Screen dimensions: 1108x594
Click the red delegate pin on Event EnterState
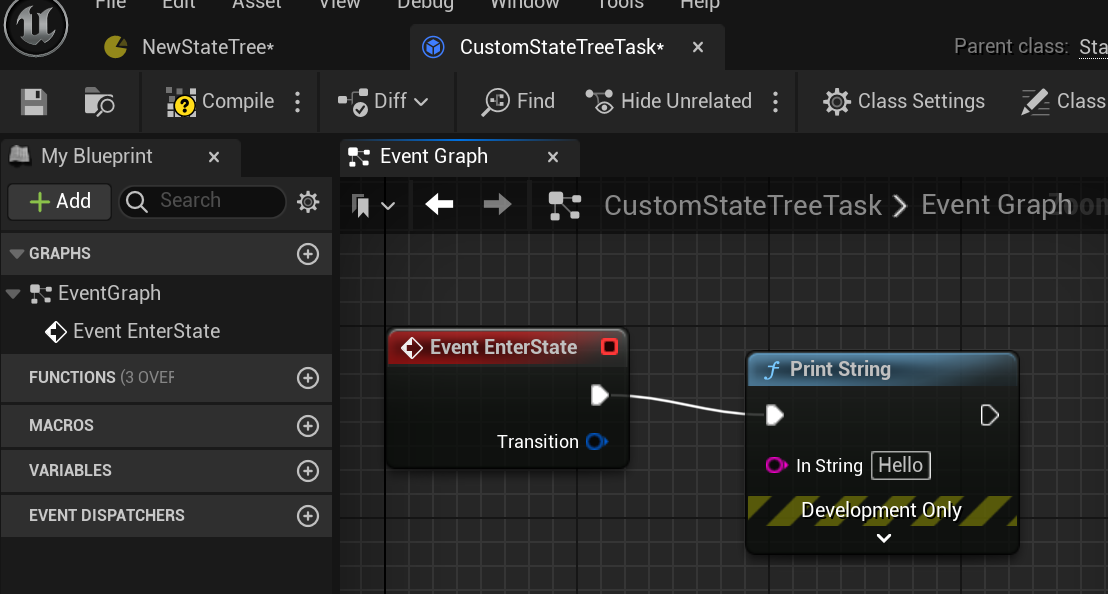pyautogui.click(x=610, y=347)
